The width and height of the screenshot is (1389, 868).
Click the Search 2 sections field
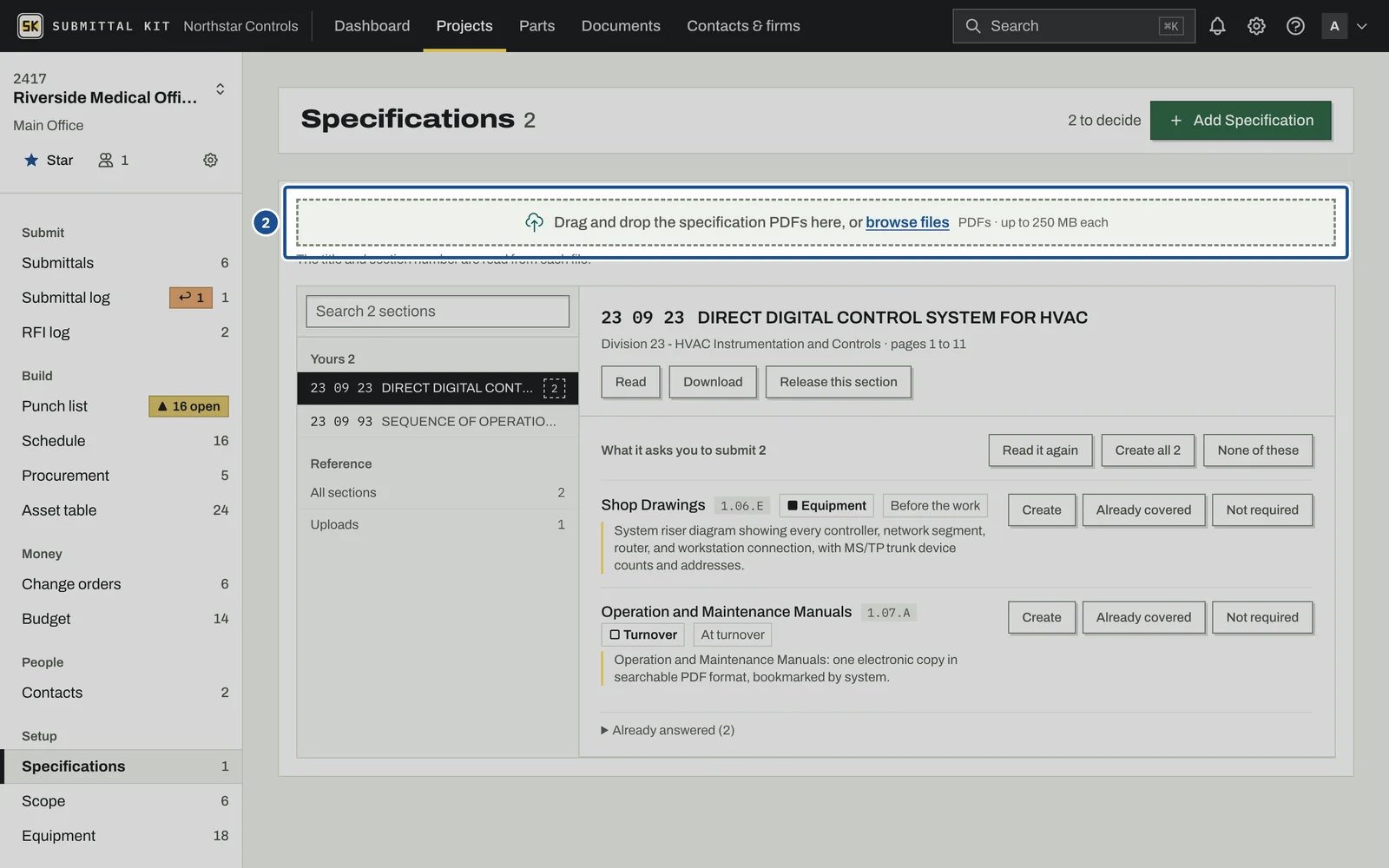[x=438, y=312]
